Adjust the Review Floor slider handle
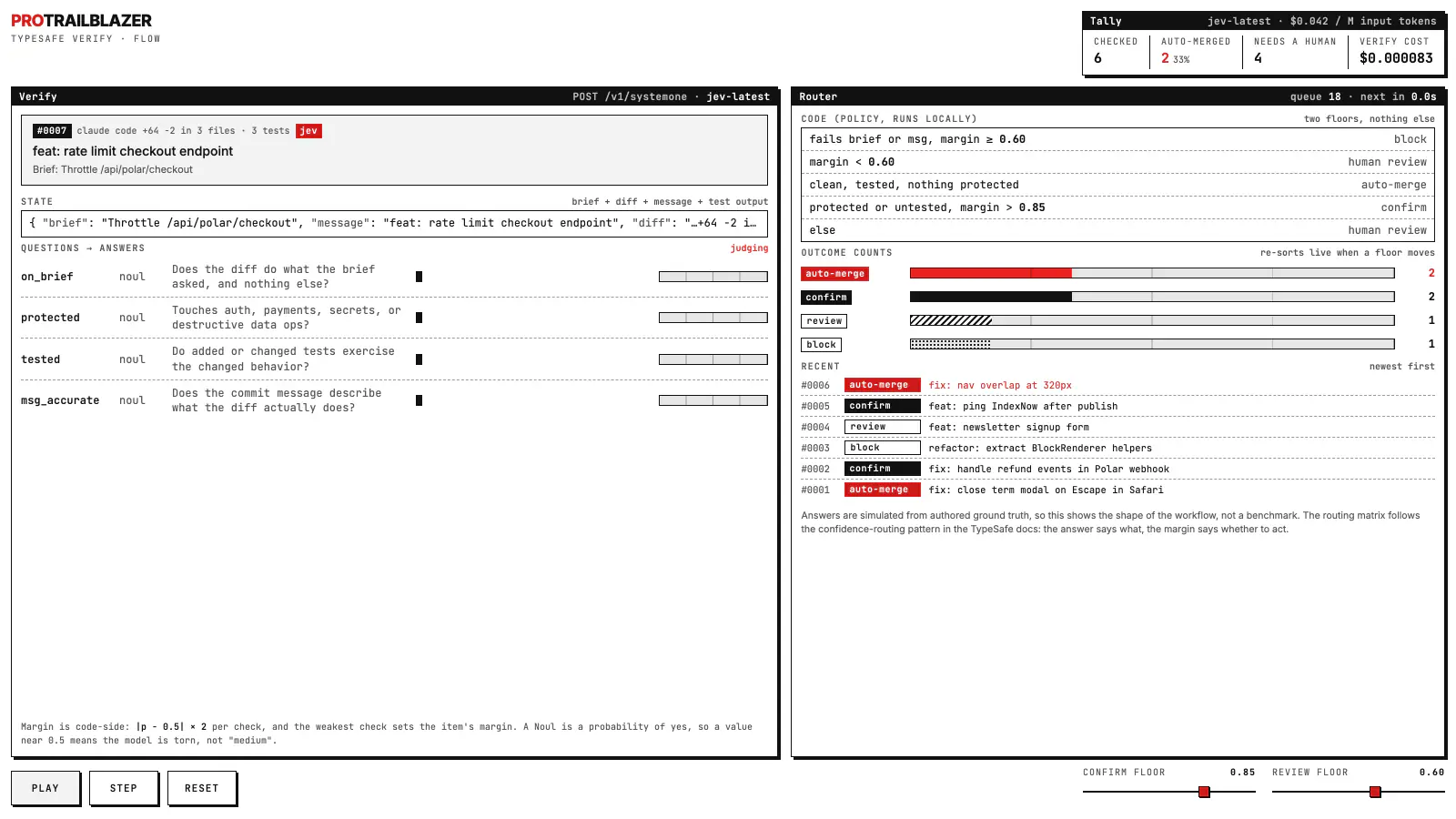Image resolution: width=1456 pixels, height=819 pixels. click(x=1375, y=792)
